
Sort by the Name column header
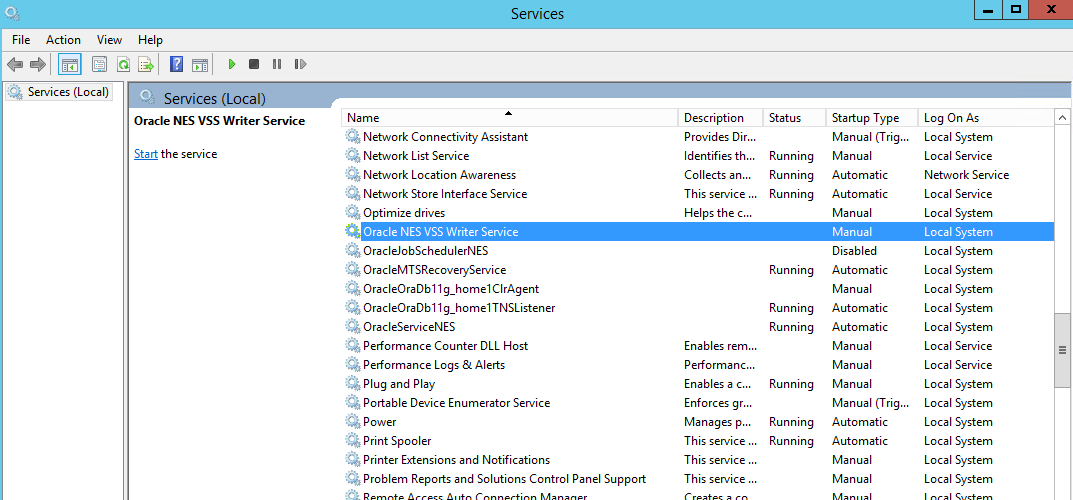coord(509,118)
